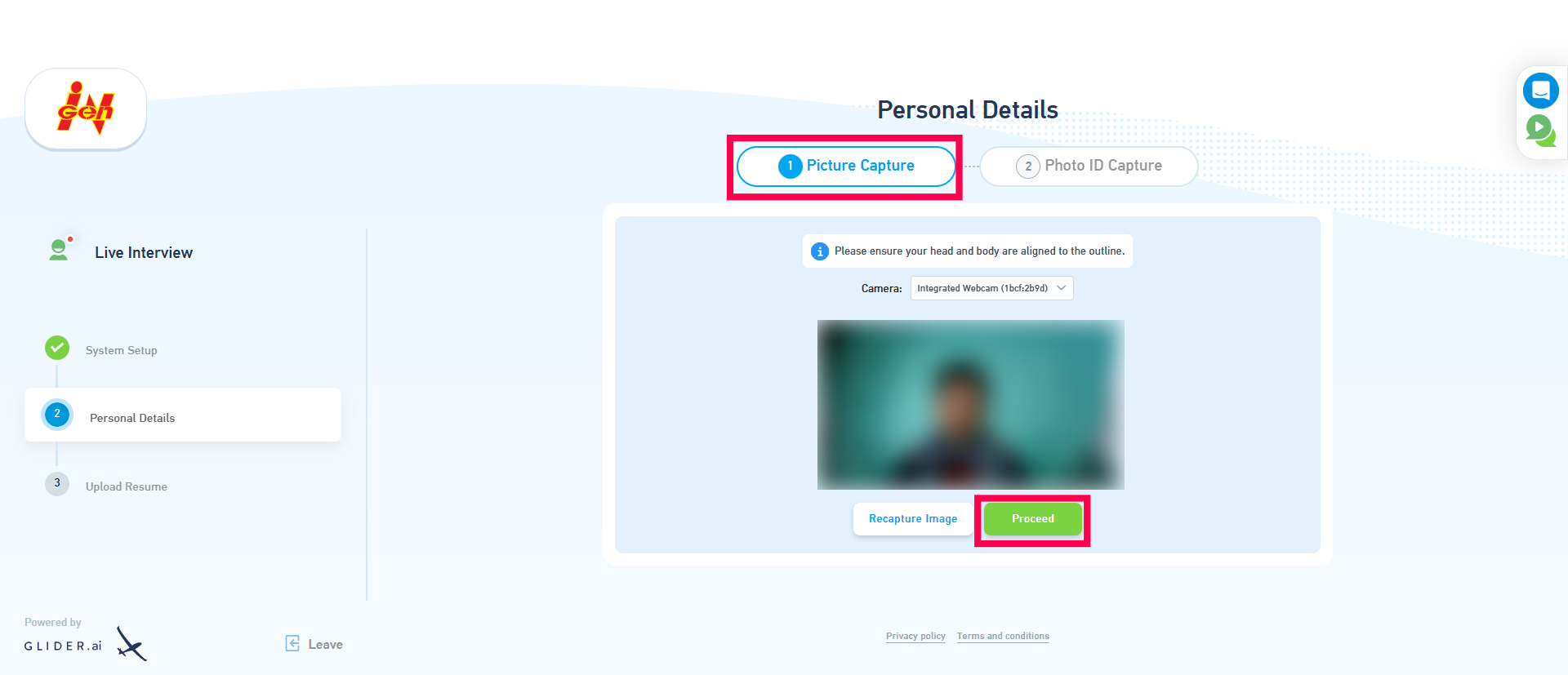Click the green Proceed button
Viewport: 1568px width, 675px height.
coord(1033,519)
